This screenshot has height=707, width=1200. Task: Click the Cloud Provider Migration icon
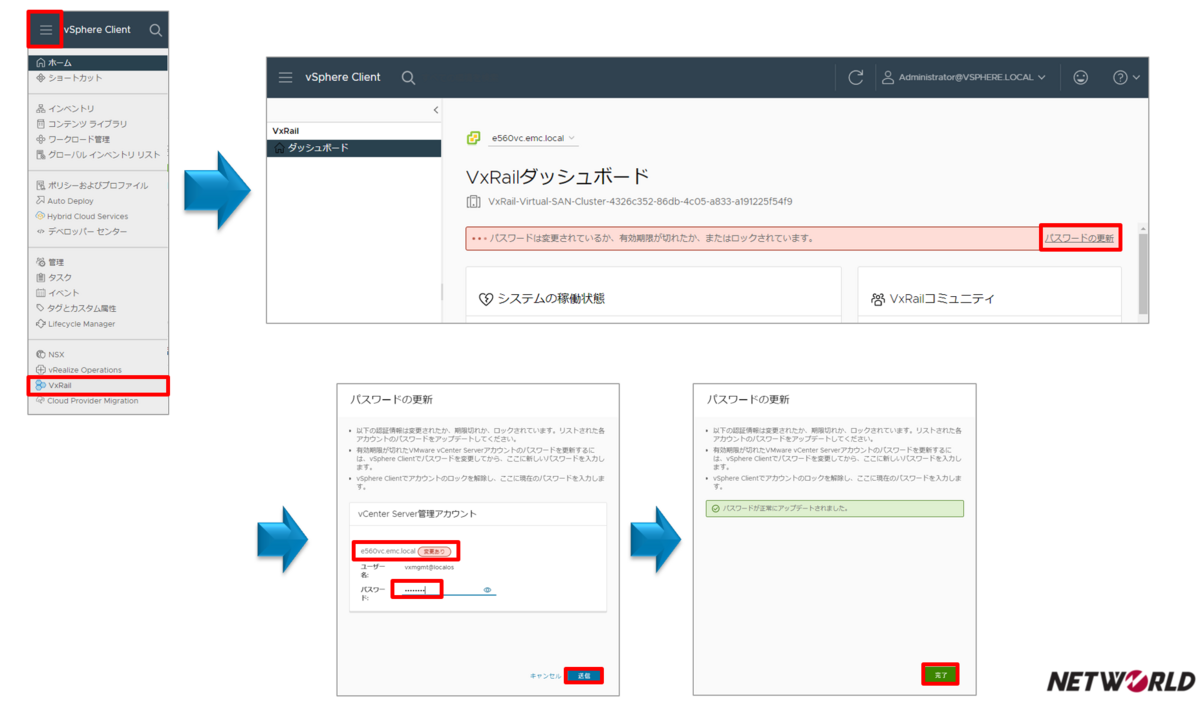(40, 400)
